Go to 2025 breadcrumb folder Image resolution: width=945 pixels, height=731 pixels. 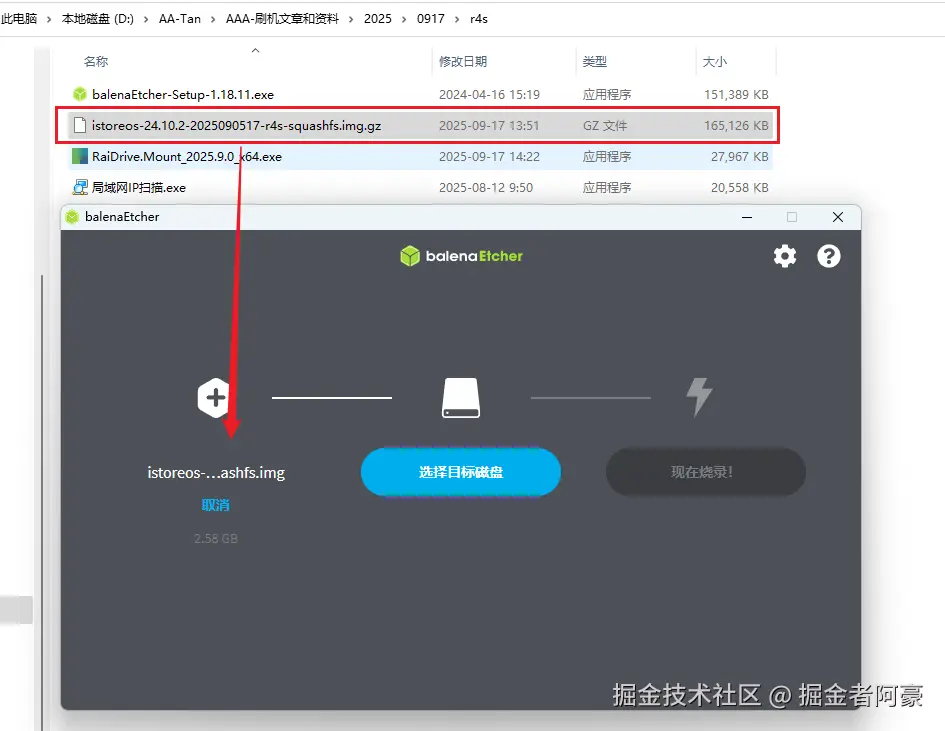click(378, 19)
